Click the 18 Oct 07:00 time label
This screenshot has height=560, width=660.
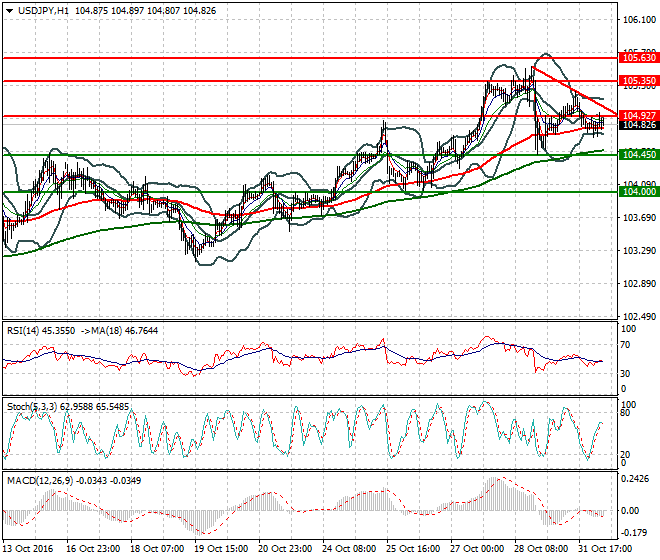tap(157, 549)
